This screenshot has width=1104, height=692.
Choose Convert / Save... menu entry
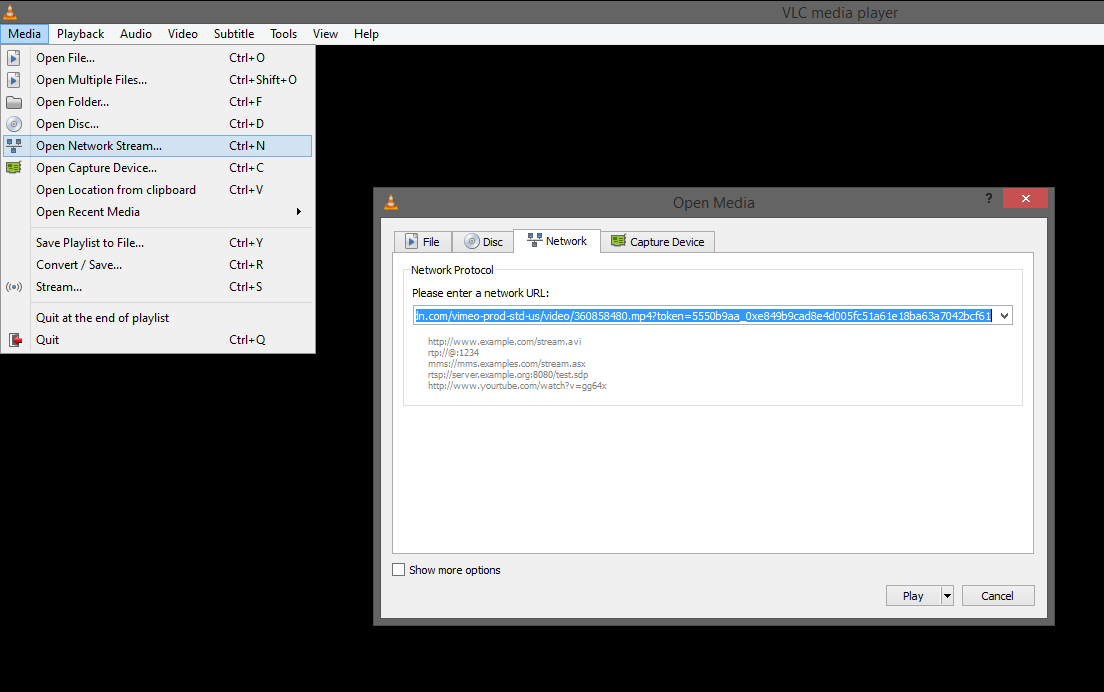click(158, 265)
